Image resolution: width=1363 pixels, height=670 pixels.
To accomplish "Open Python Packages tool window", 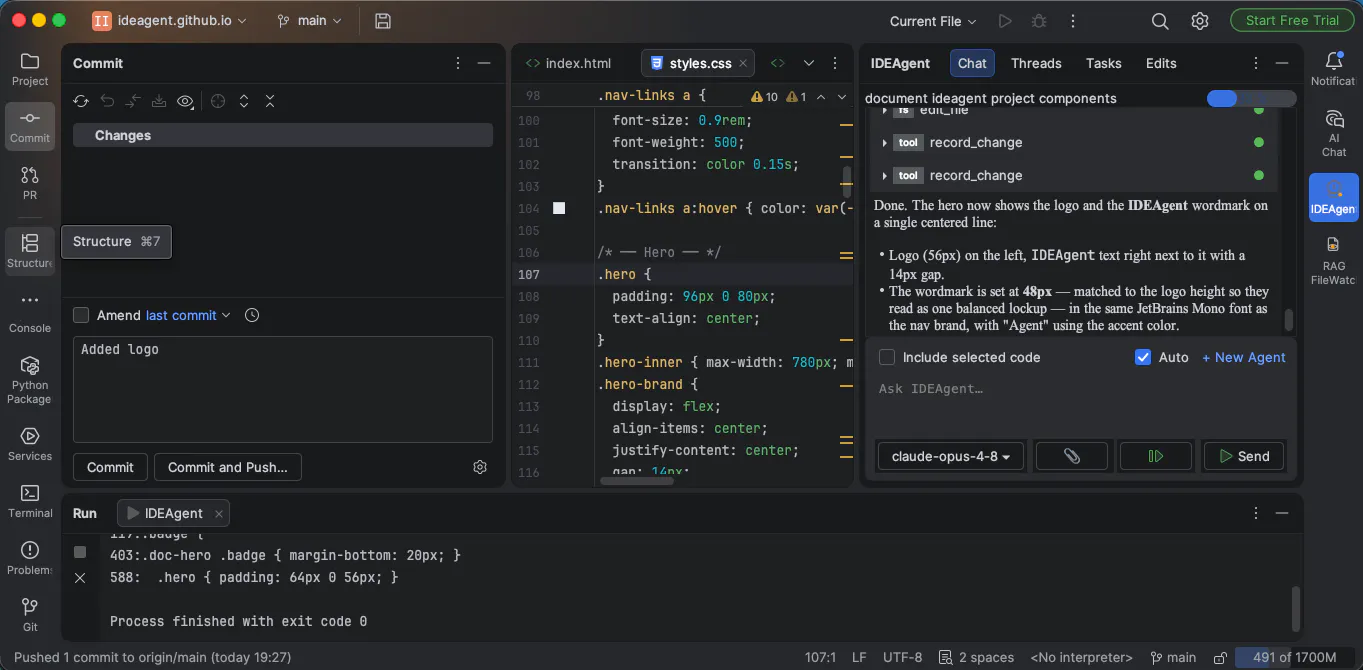I will (x=30, y=379).
